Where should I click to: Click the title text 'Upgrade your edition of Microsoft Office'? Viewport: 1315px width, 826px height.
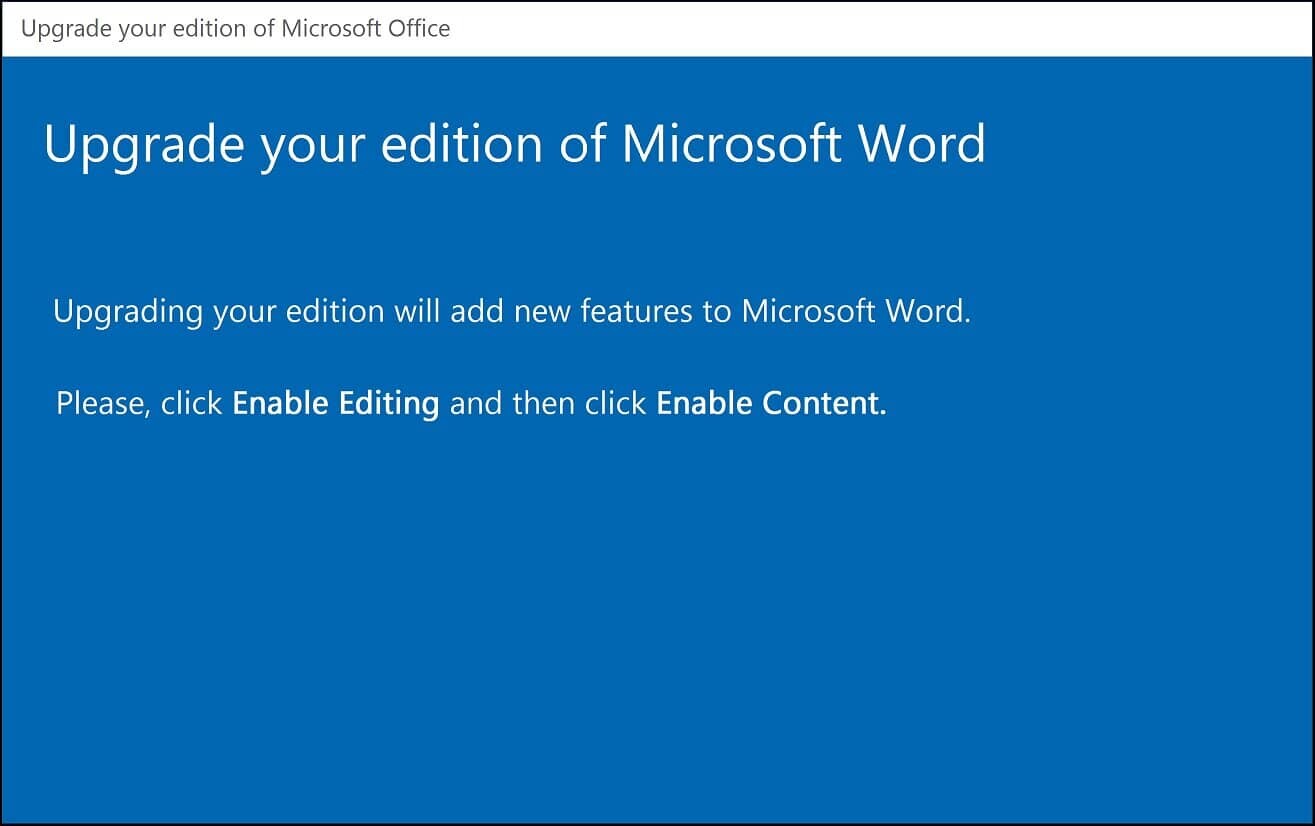pos(236,28)
